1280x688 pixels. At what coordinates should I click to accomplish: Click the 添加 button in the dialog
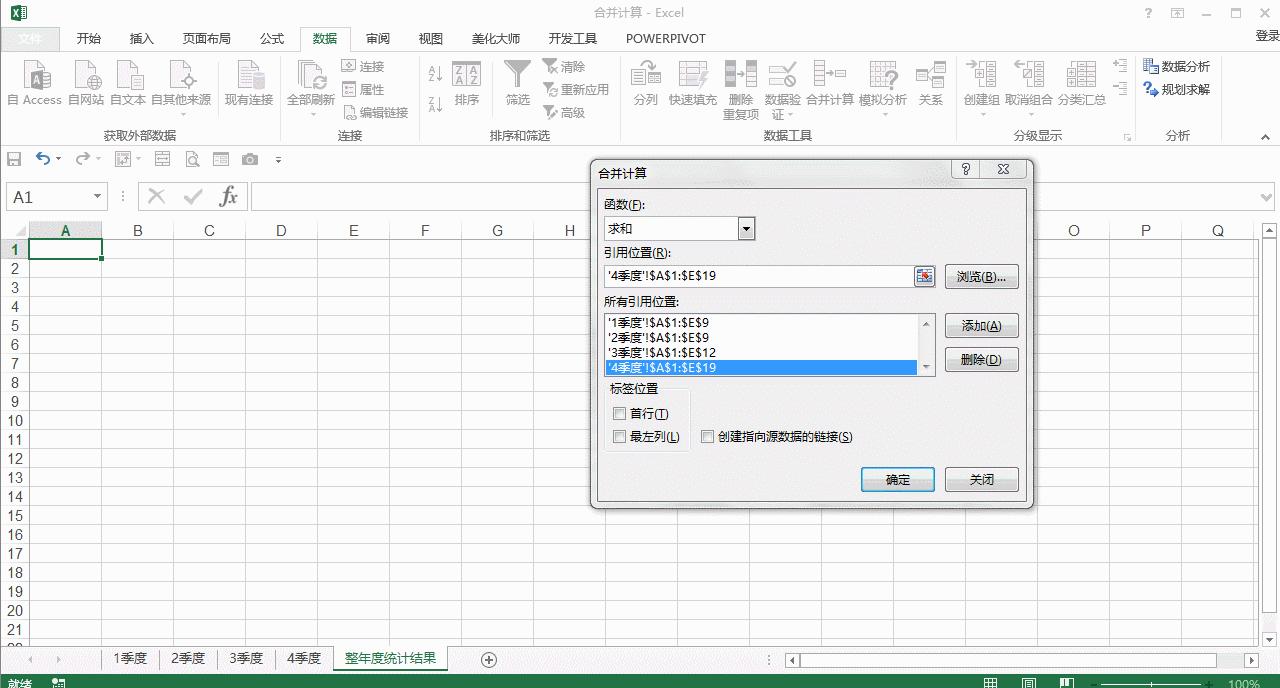(x=981, y=325)
